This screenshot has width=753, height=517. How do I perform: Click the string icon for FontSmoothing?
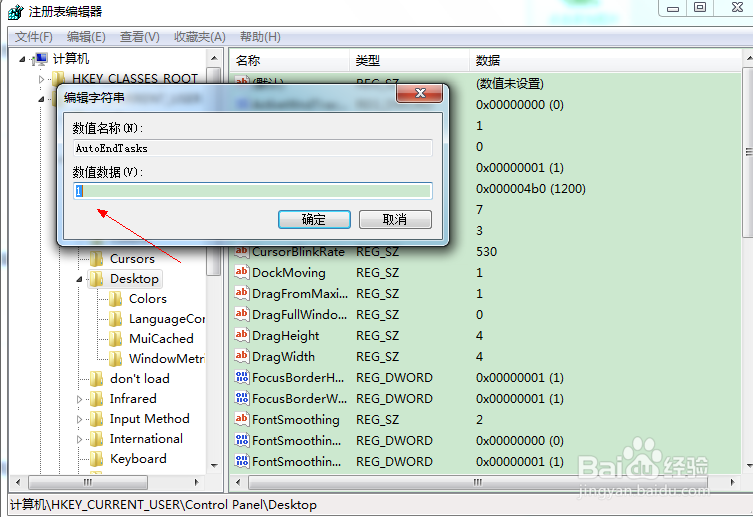pos(242,419)
